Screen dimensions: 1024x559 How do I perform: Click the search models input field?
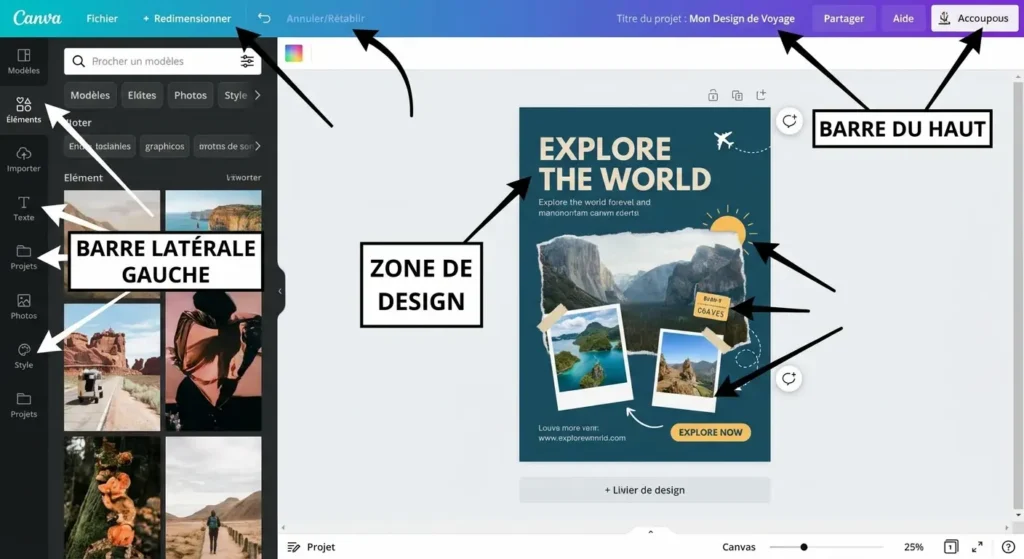click(163, 61)
